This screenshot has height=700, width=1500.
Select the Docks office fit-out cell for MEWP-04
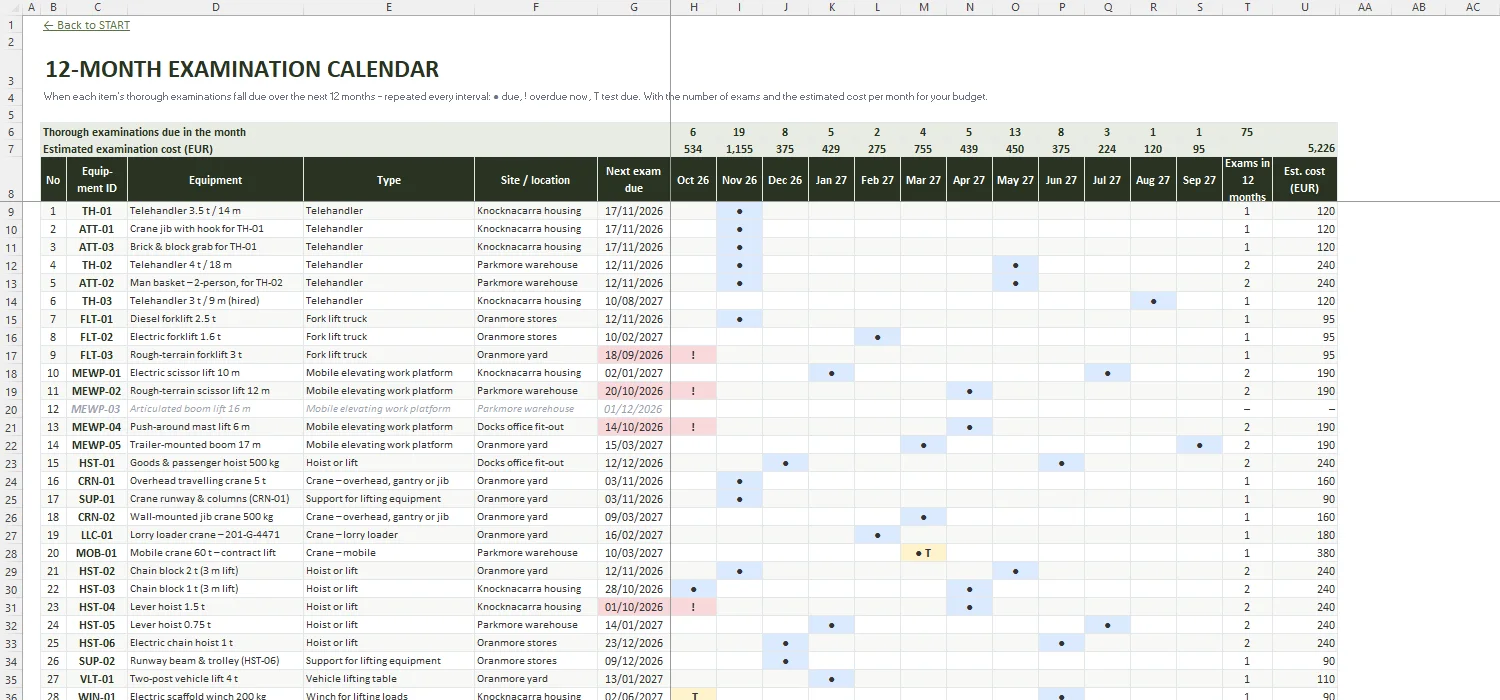click(536, 427)
